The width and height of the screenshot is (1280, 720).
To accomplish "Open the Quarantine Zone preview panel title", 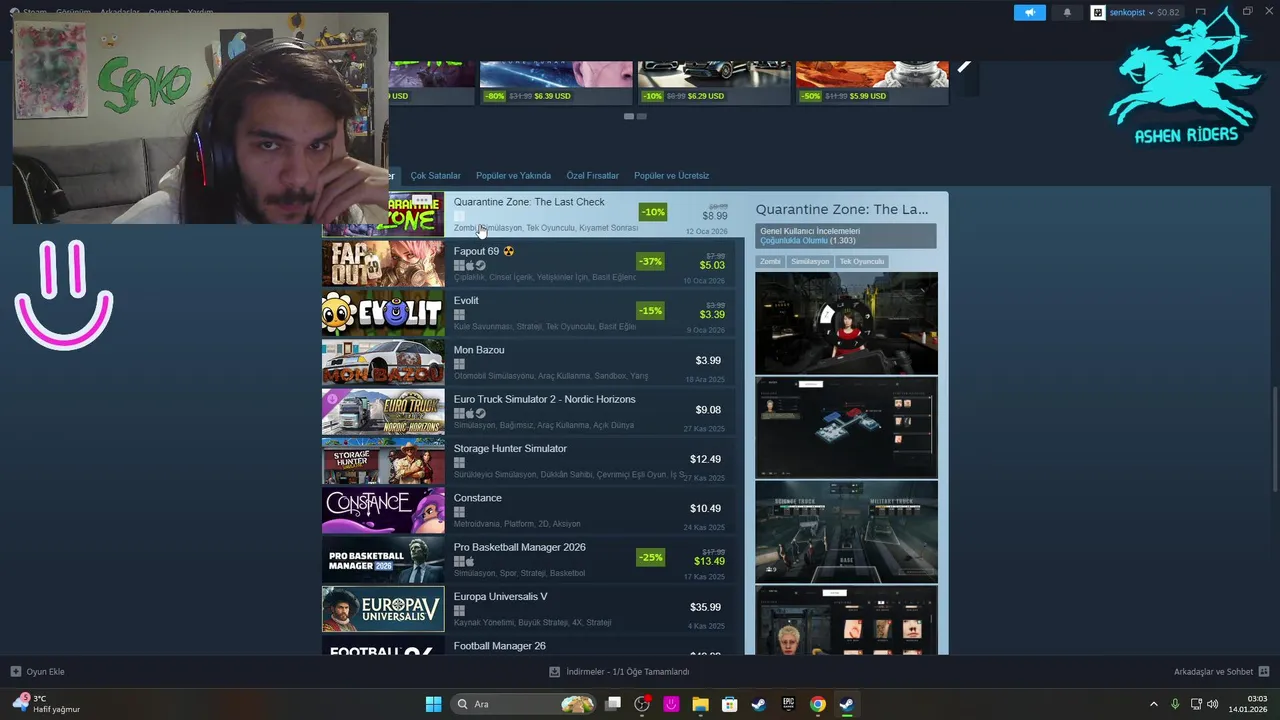I will [x=842, y=210].
